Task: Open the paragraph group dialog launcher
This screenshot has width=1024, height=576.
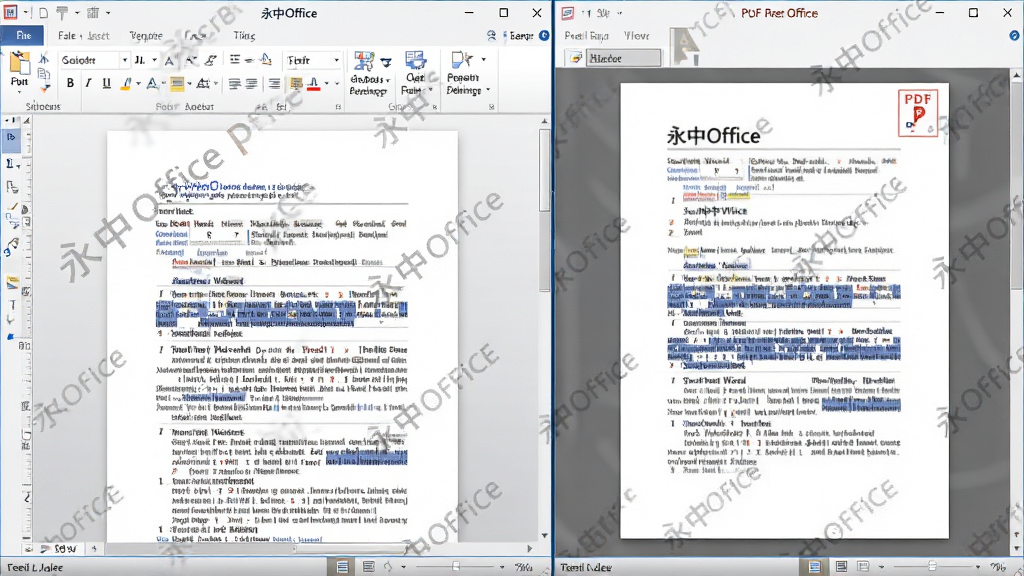Action: [338, 106]
